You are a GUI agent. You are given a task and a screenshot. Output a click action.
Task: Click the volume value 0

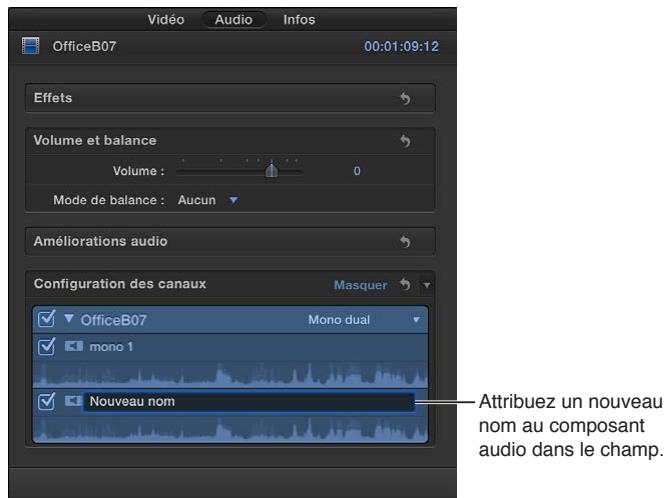[357, 171]
